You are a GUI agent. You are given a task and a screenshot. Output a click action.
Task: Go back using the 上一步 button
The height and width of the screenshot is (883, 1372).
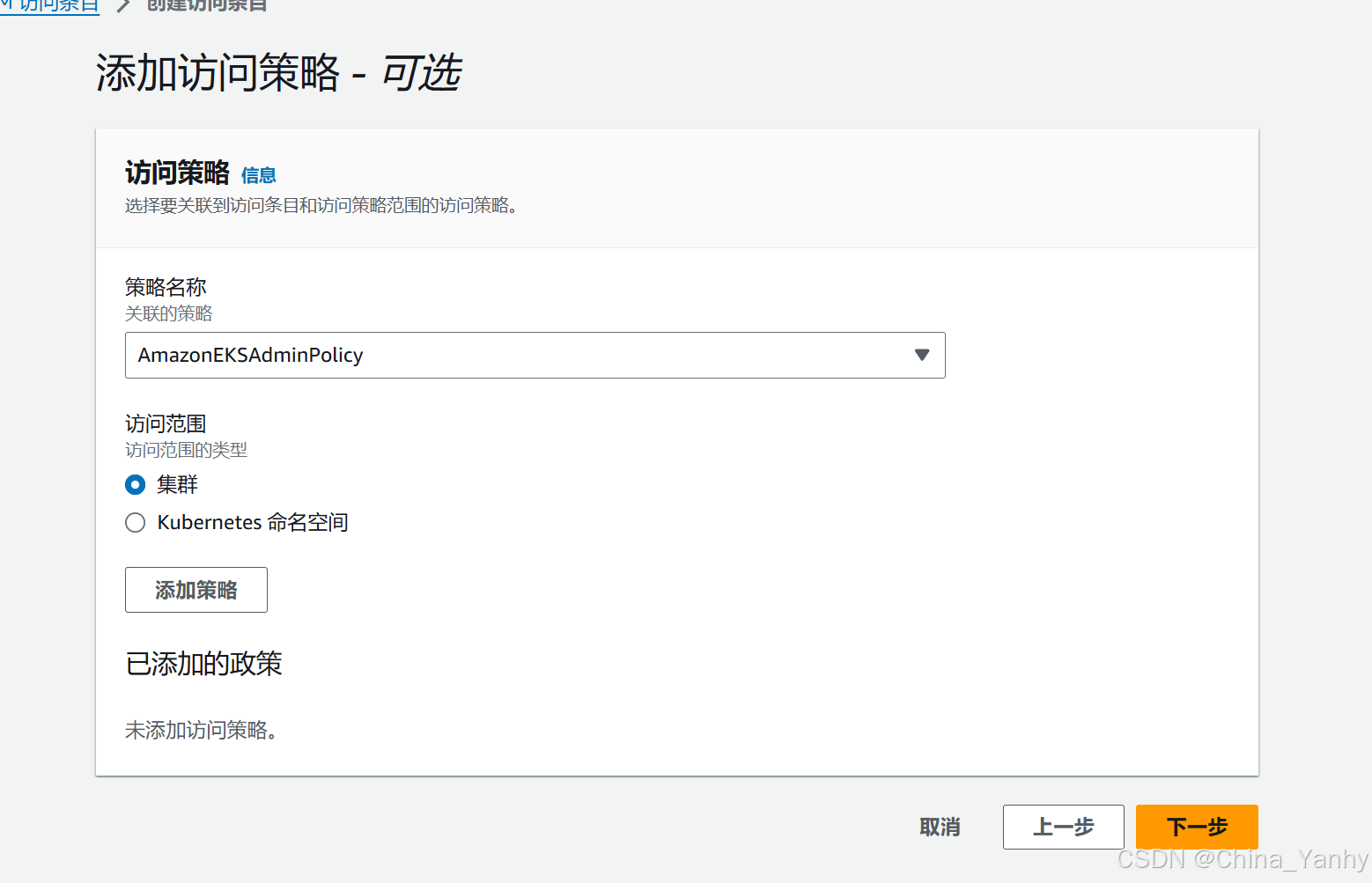1063,827
